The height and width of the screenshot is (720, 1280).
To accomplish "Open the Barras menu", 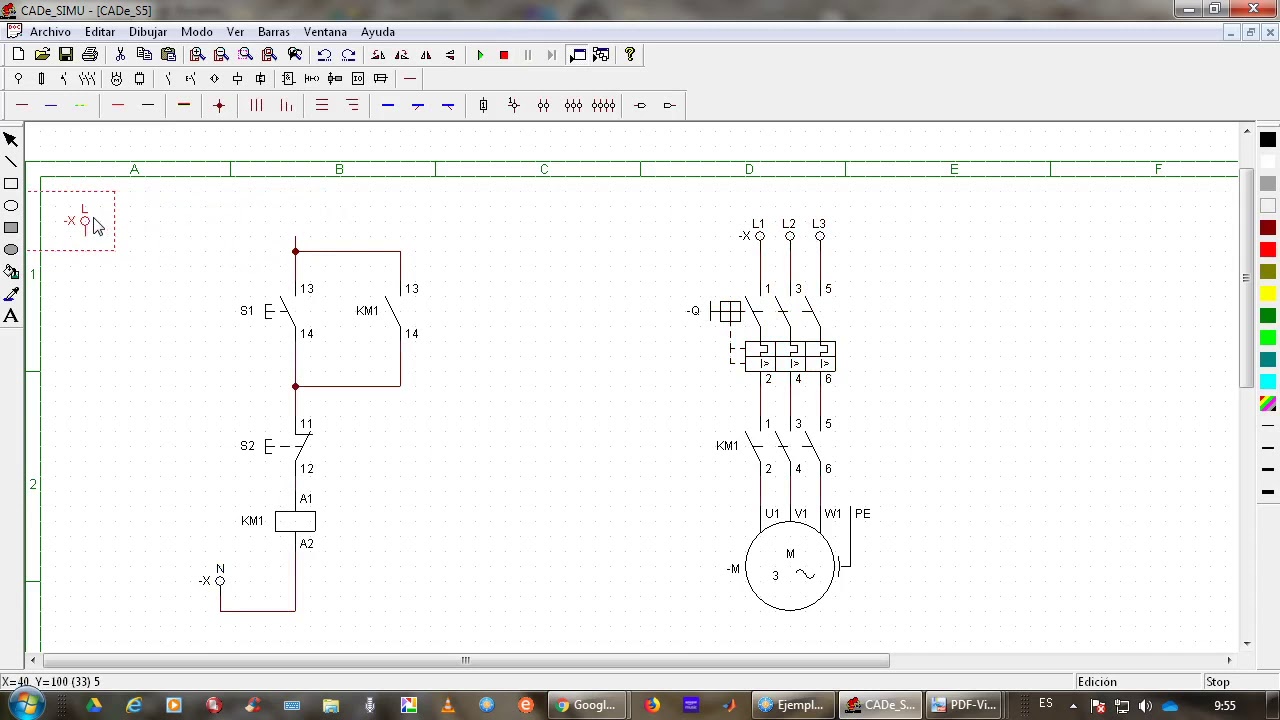I will click(274, 32).
